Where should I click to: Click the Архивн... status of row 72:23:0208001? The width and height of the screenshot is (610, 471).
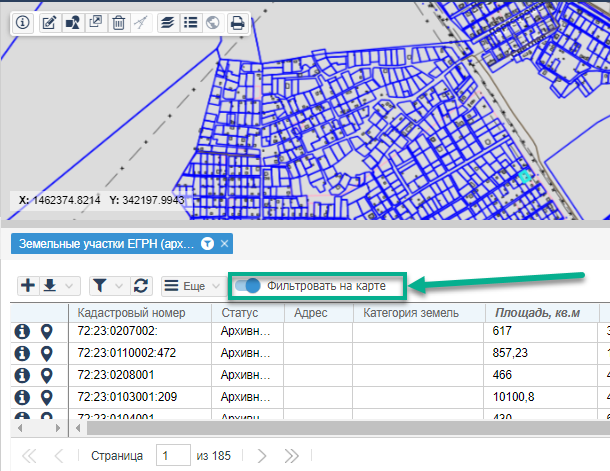(247, 375)
